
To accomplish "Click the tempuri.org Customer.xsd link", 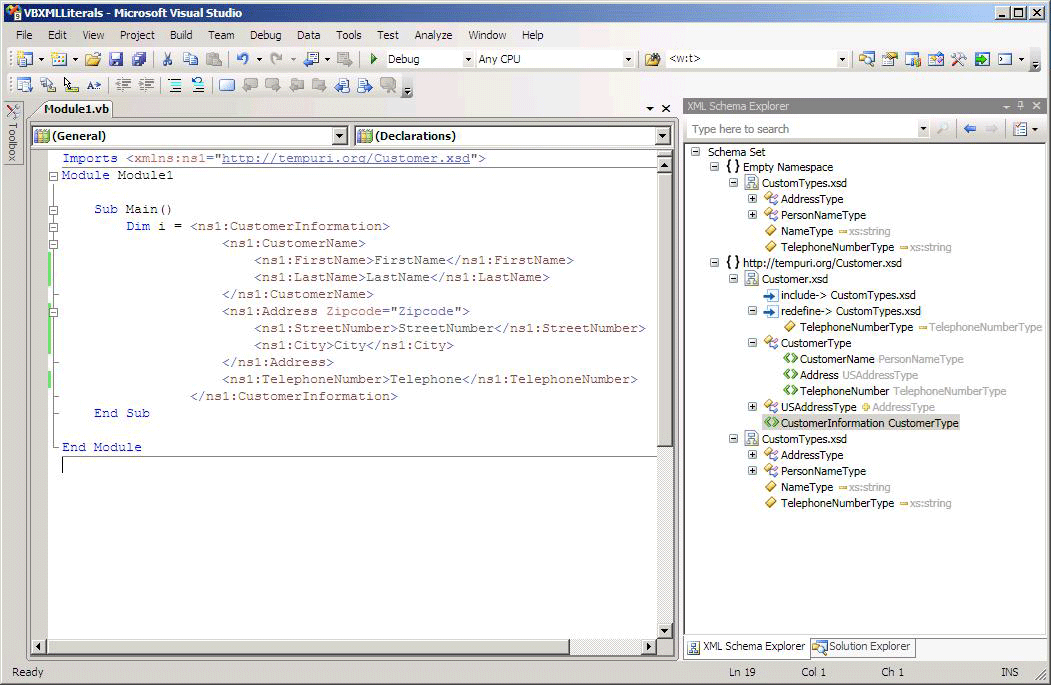I will 347,158.
